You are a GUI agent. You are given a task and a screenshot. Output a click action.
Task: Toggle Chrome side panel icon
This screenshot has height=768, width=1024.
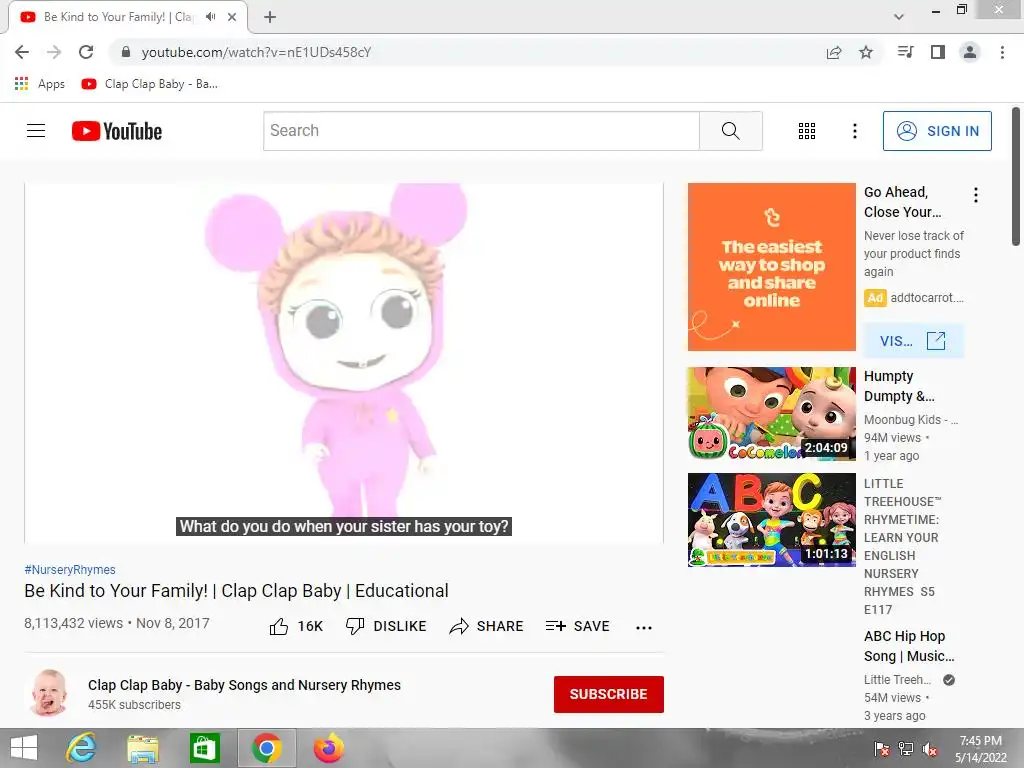click(938, 52)
